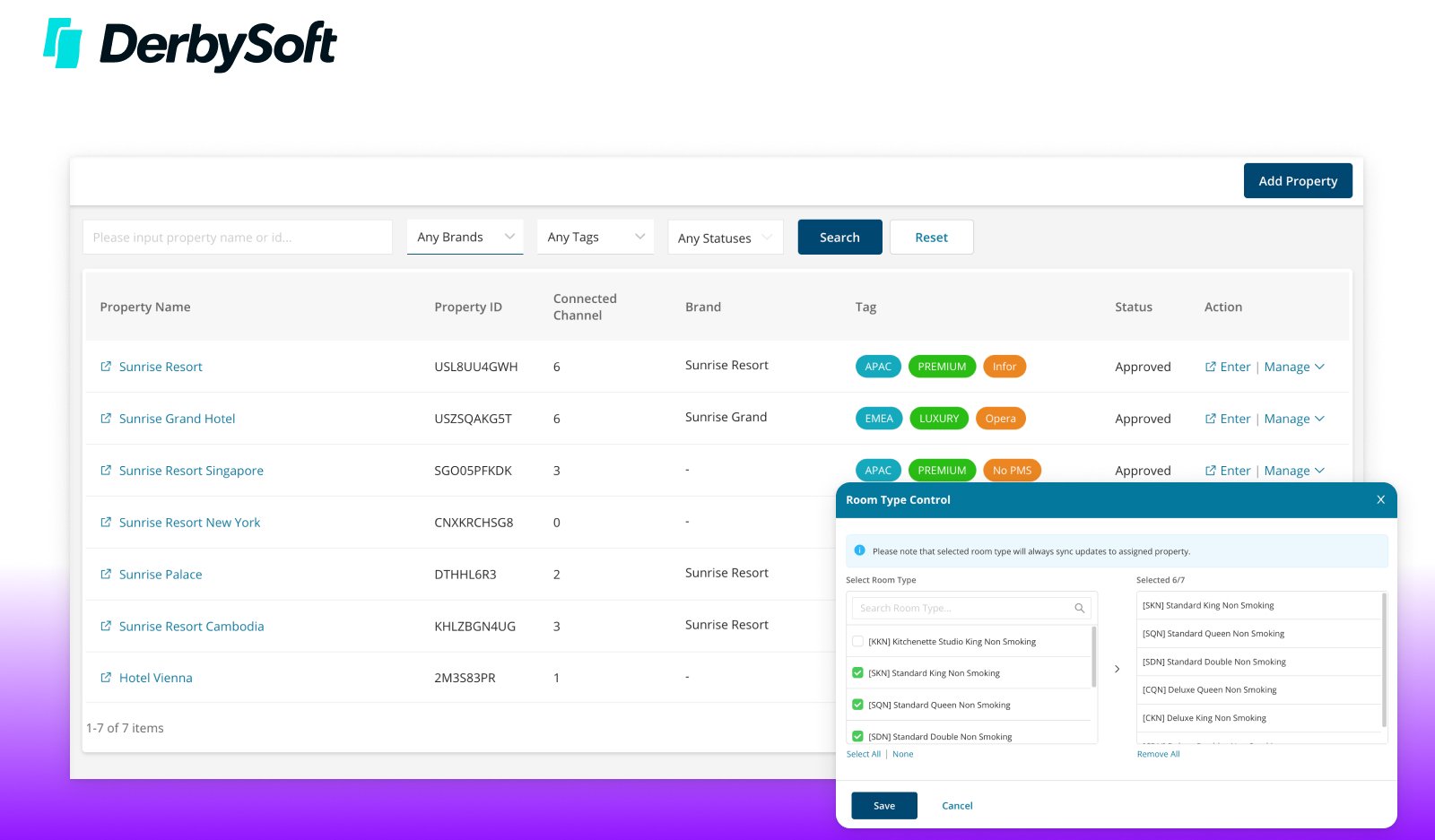The width and height of the screenshot is (1435, 840).
Task: Uncheck Standard King Non Smoking checkbox
Action: point(857,672)
